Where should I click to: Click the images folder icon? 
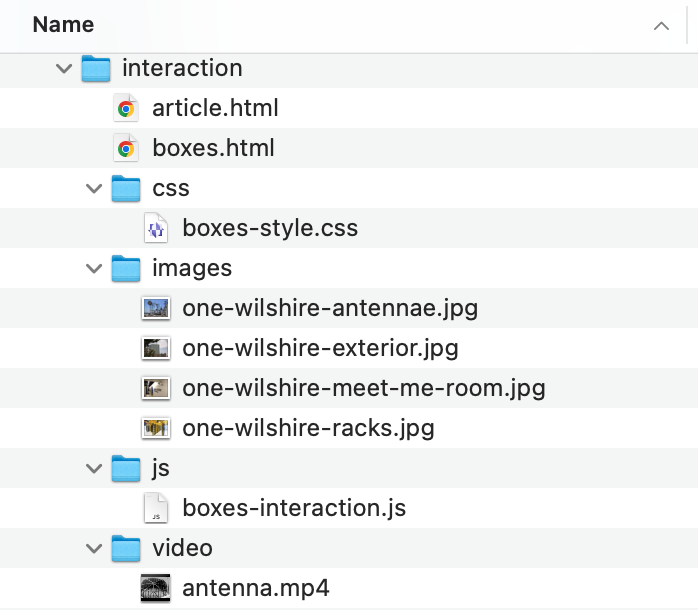coord(126,268)
